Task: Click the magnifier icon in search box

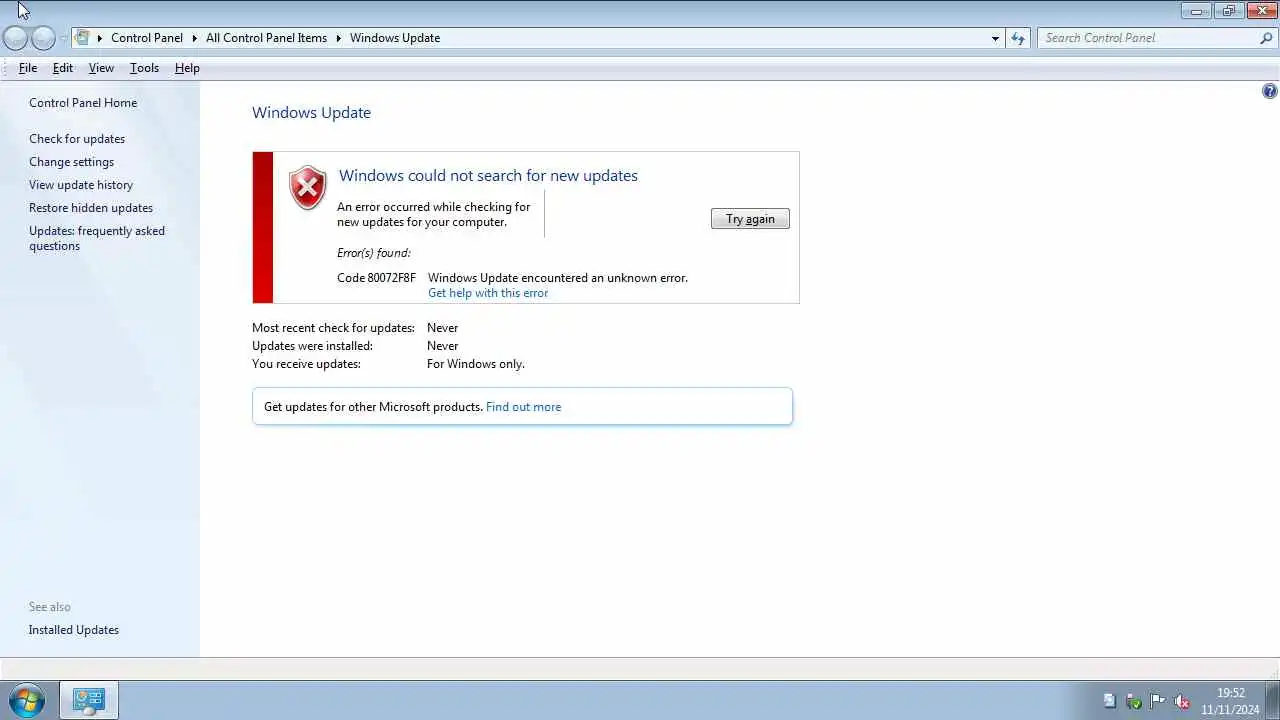Action: click(x=1266, y=38)
